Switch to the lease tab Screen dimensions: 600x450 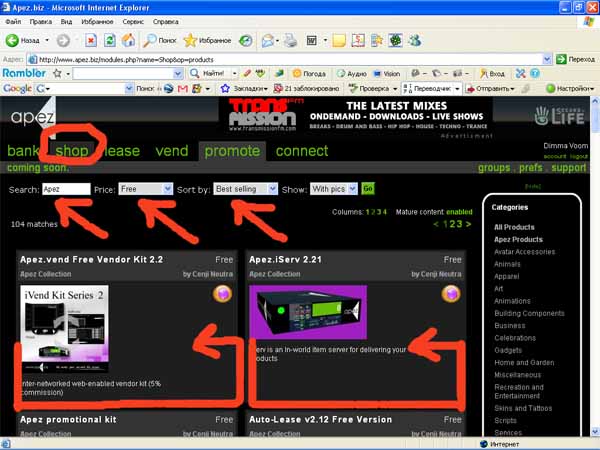[122, 151]
